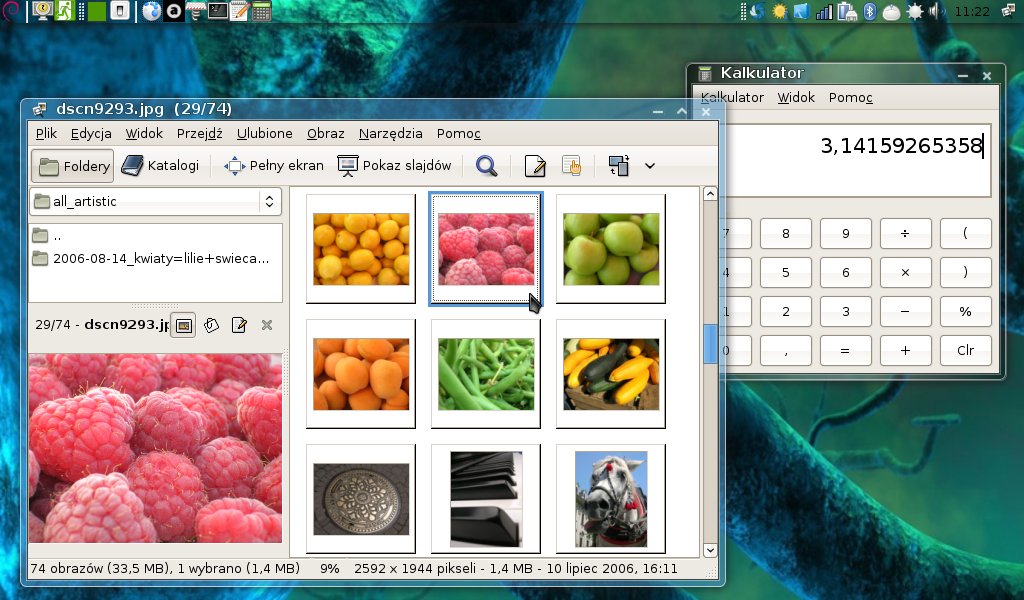Launch the web browser globe icon in panel
The image size is (1024, 600).
pos(152,11)
